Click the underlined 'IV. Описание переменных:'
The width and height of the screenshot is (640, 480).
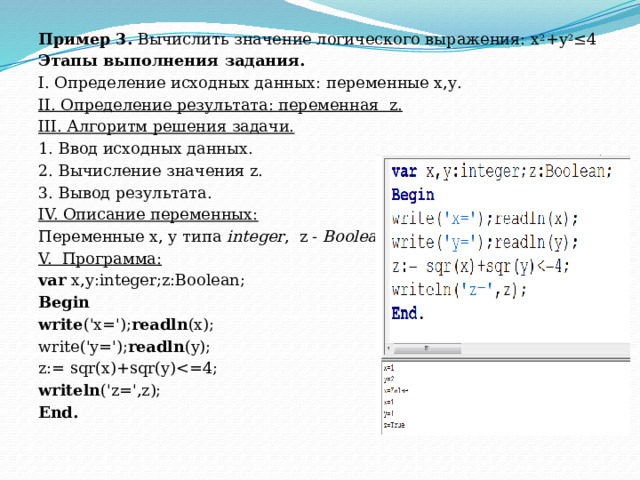(x=148, y=214)
